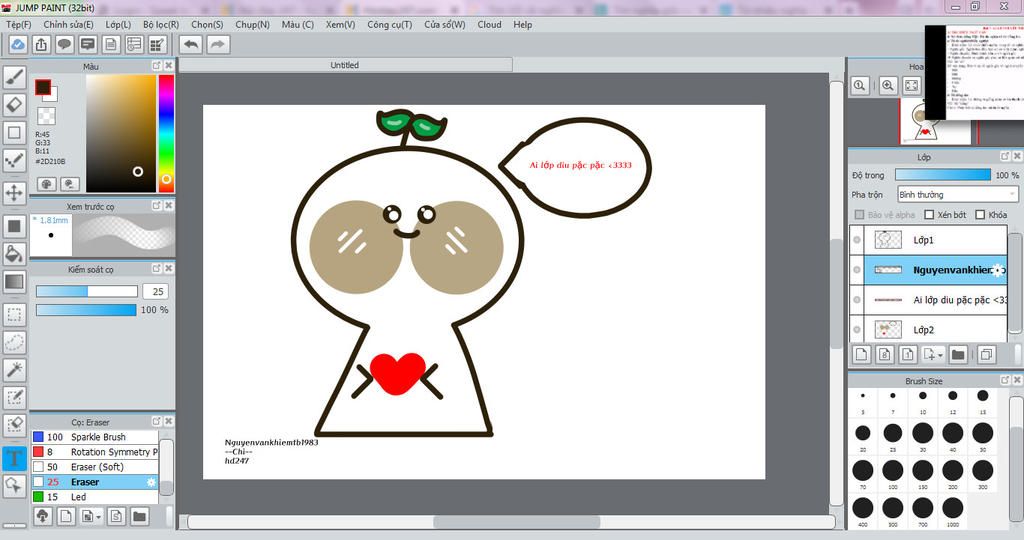This screenshot has height=540, width=1024.
Task: Toggle the Khóa checkbox
Action: [980, 215]
